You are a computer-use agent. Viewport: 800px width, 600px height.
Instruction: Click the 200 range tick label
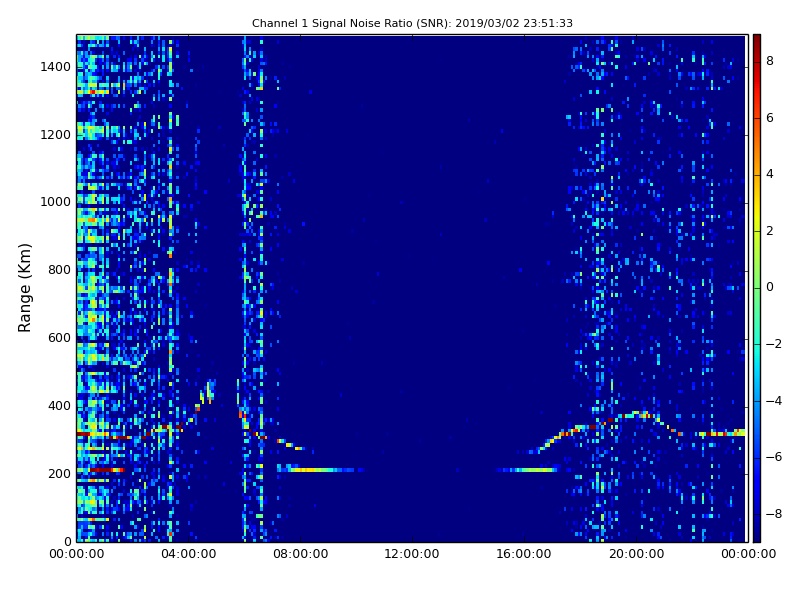59,473
